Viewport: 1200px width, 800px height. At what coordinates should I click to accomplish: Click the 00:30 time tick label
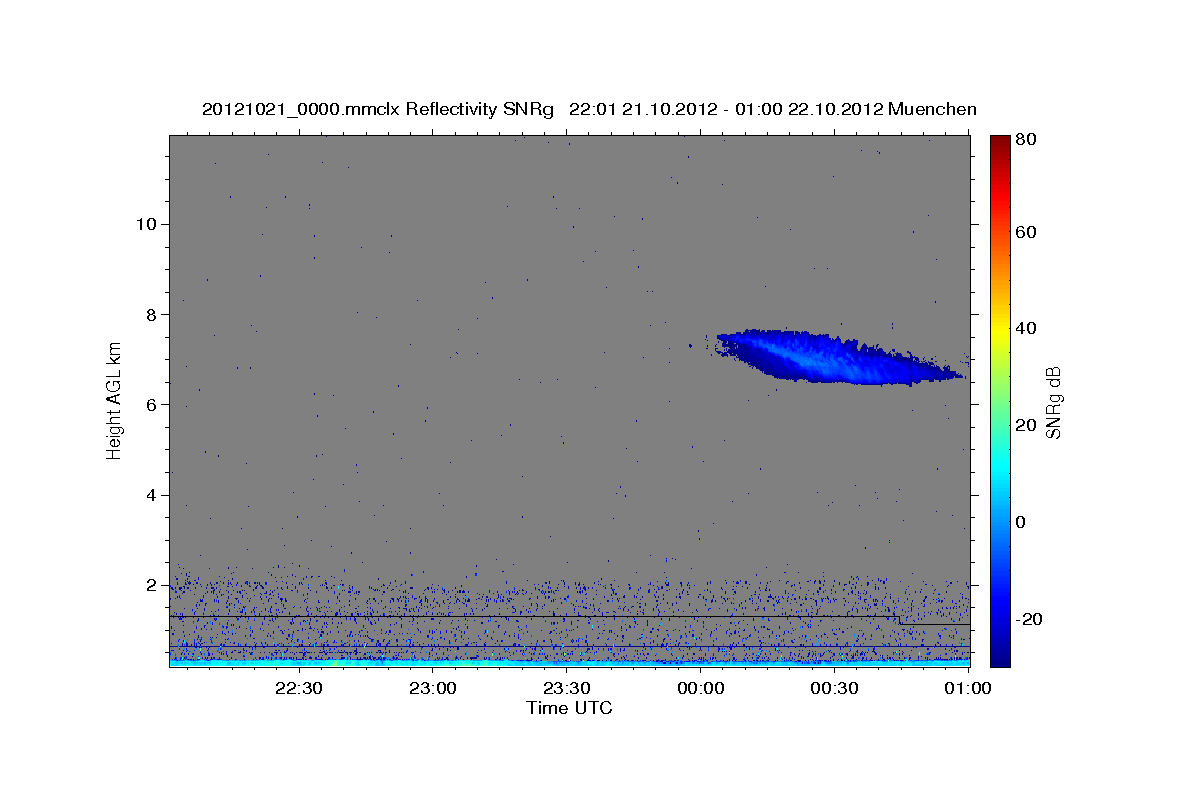[x=835, y=688]
